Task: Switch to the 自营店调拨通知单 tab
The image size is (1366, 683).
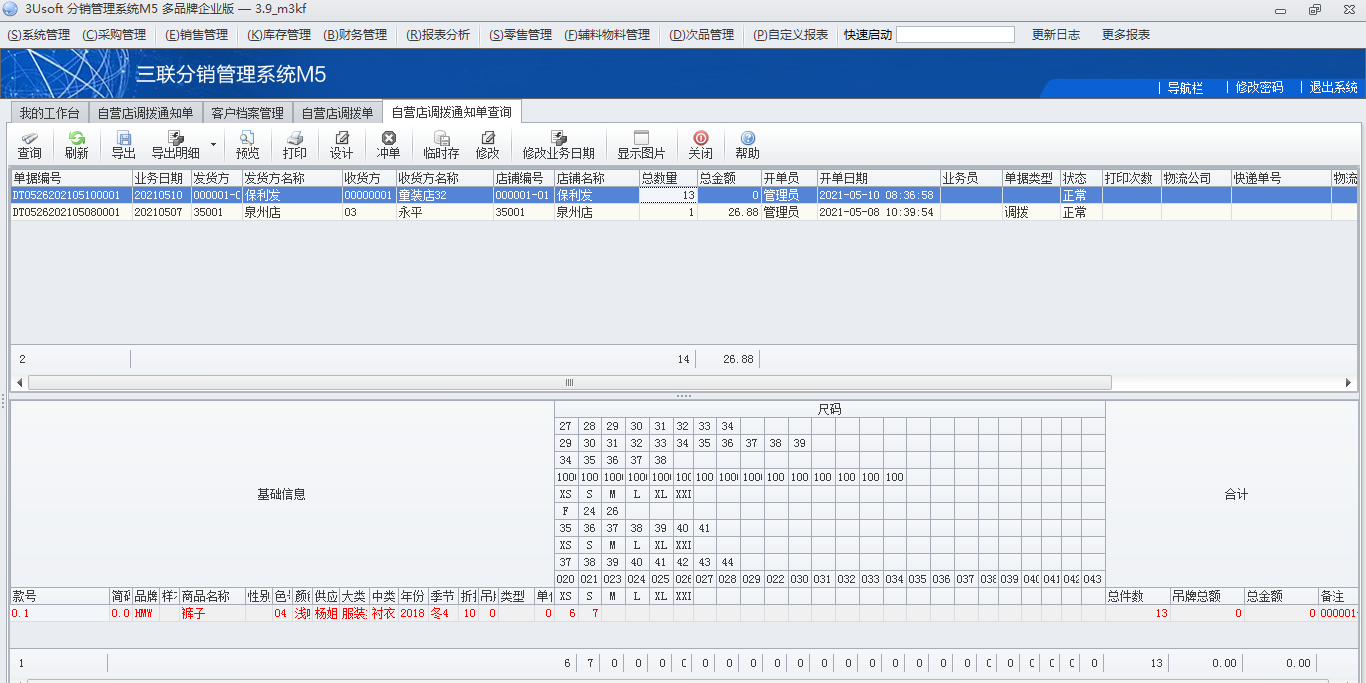Action: [145, 112]
